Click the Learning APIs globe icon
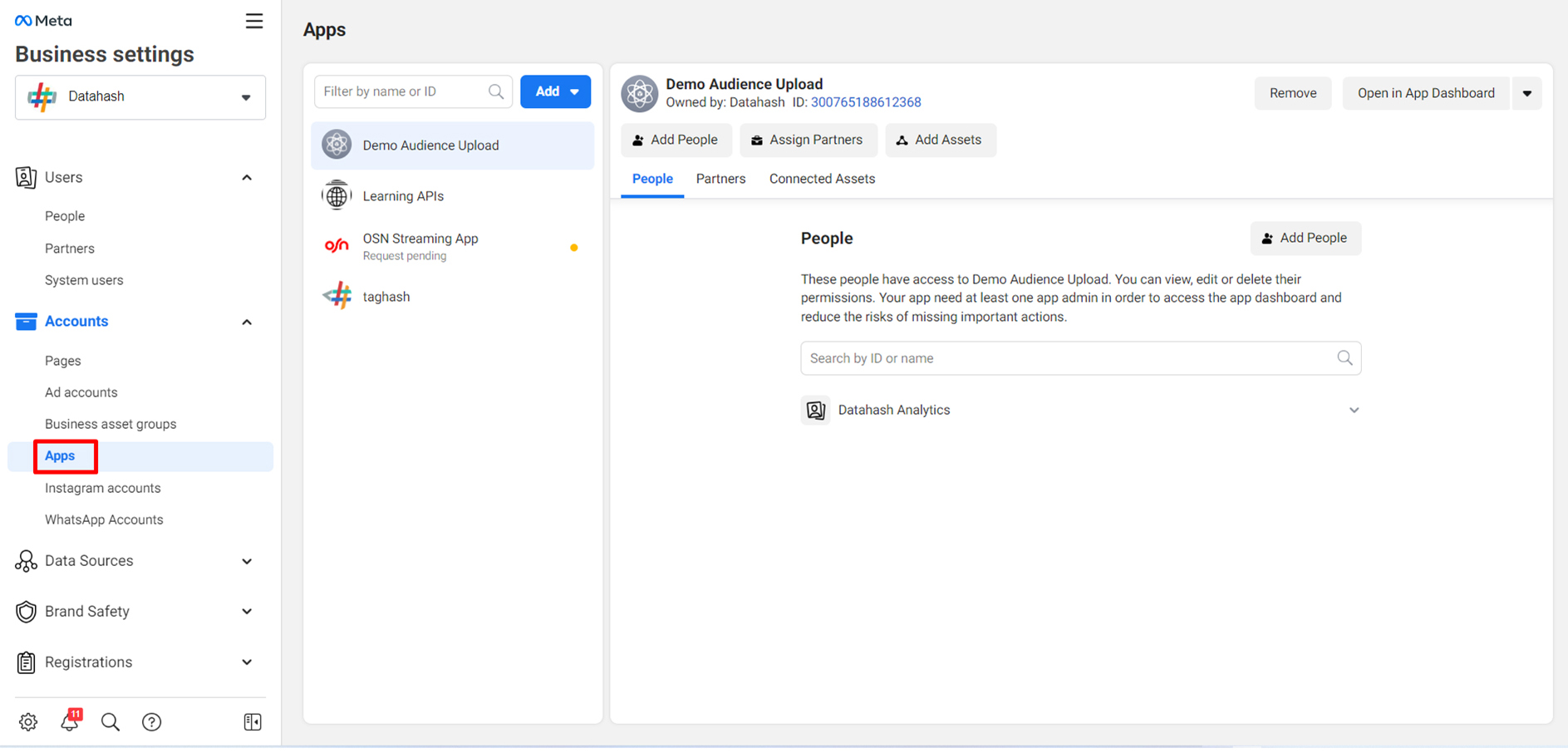Viewport: 1568px width, 753px height. tap(337, 196)
